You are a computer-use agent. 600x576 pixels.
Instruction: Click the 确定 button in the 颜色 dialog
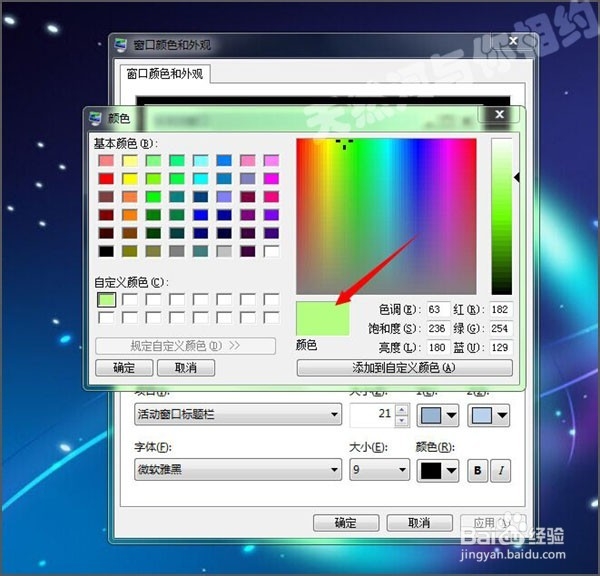click(x=124, y=368)
